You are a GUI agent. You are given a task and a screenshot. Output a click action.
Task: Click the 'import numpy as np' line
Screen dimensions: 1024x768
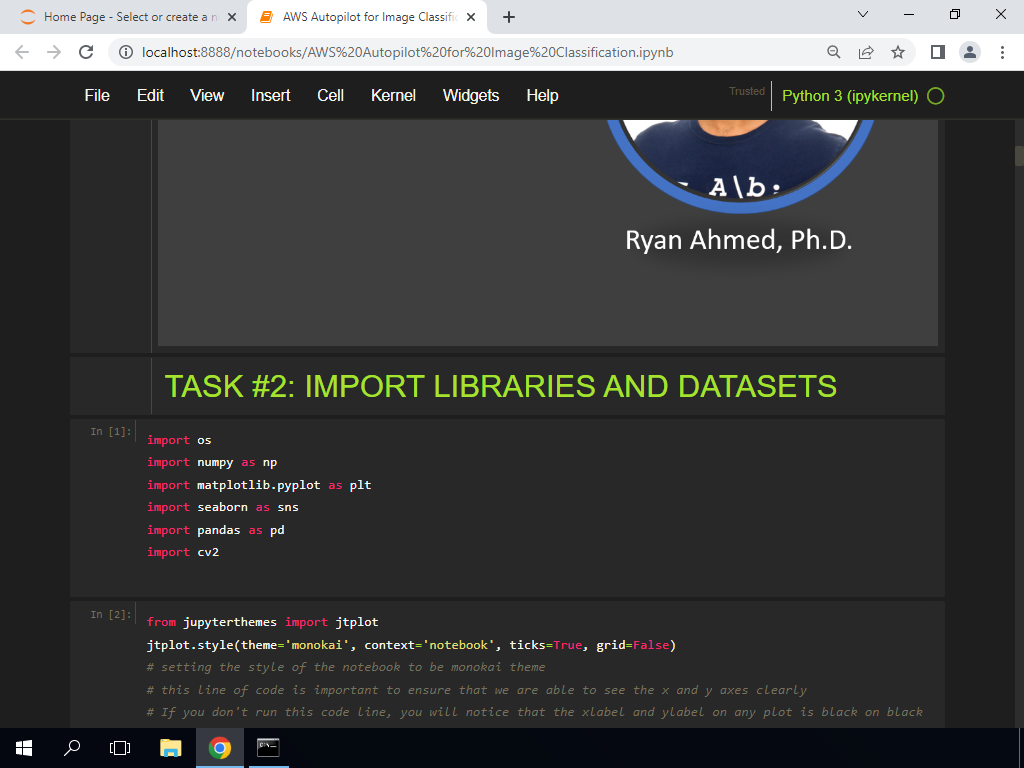coord(212,462)
